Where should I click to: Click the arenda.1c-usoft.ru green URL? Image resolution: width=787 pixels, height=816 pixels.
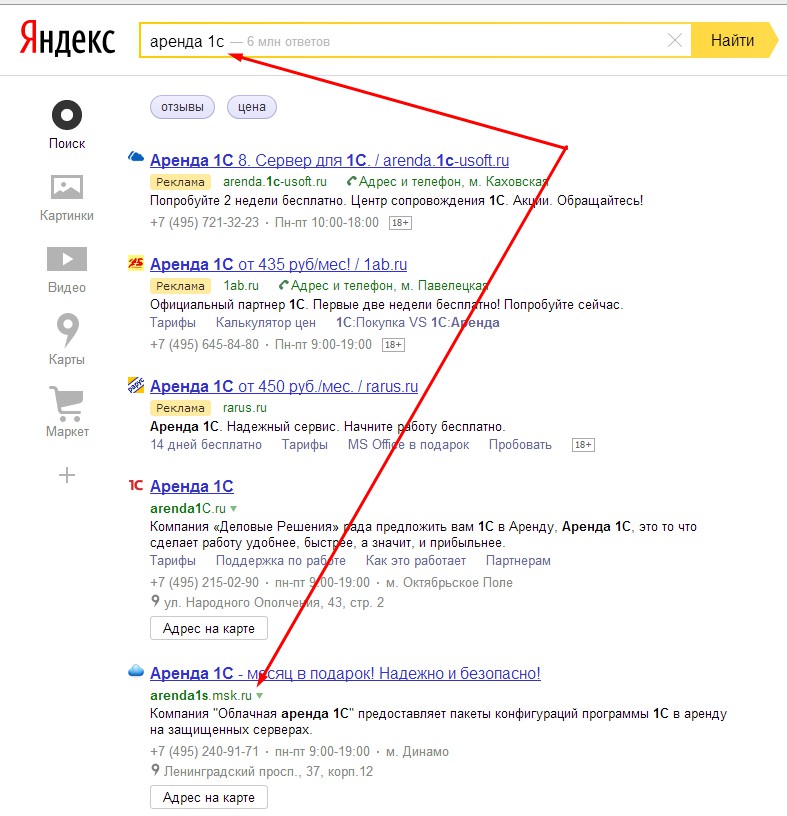(x=275, y=181)
